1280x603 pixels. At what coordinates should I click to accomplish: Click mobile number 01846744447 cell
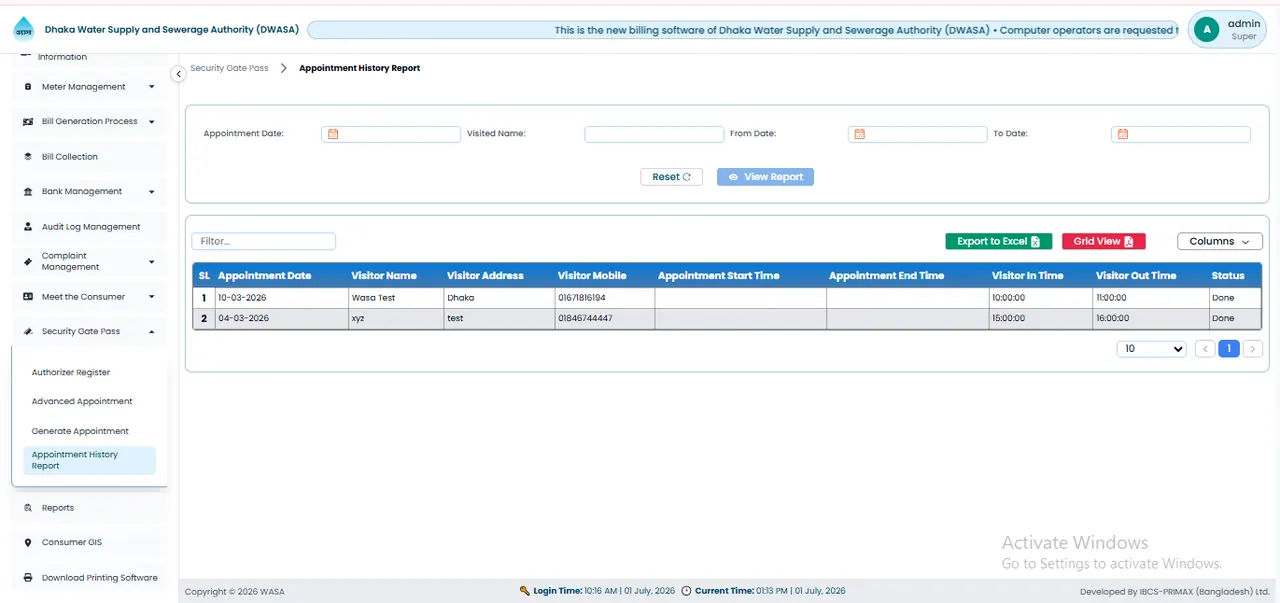[x=604, y=318]
